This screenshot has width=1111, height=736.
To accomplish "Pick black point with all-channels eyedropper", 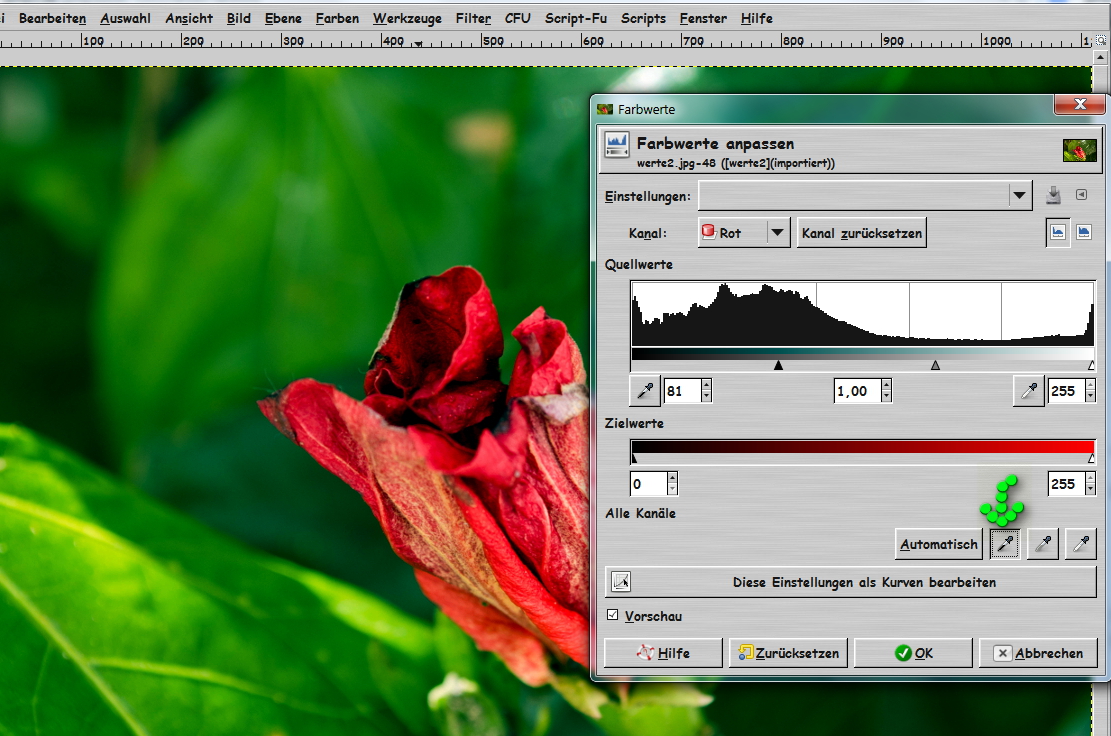I will coord(1003,544).
